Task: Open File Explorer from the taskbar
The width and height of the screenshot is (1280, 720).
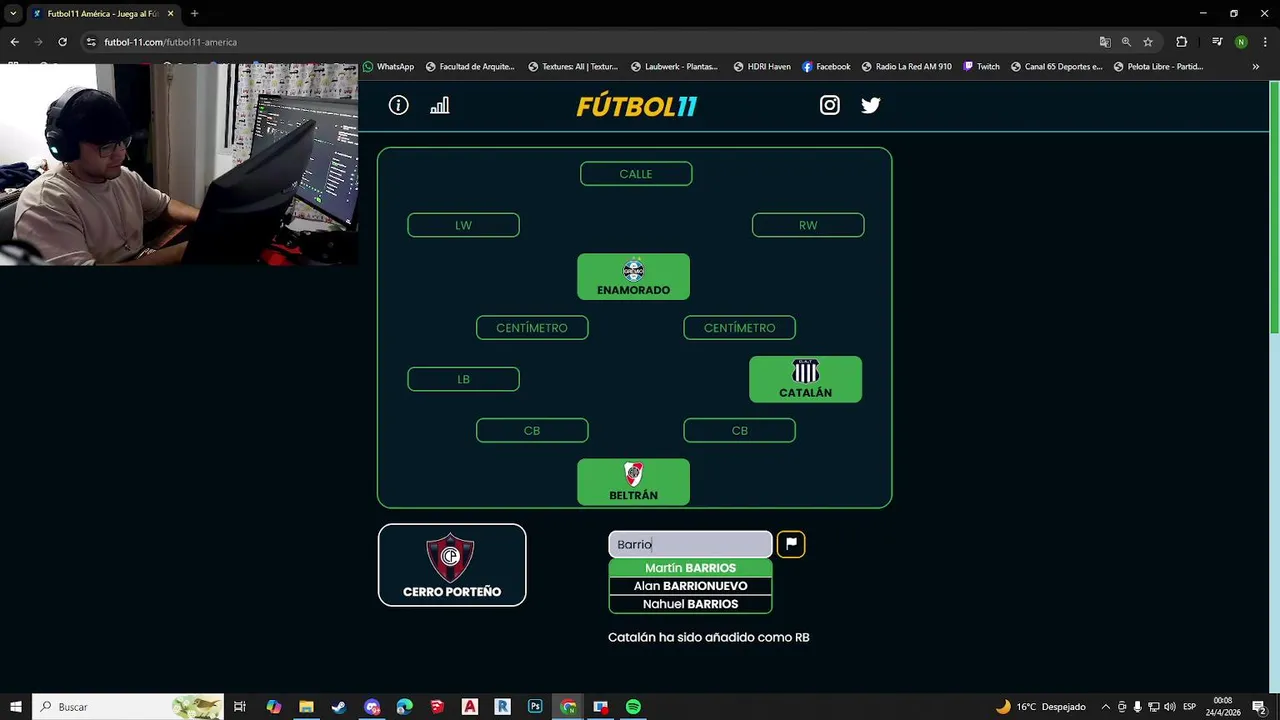Action: 306,707
